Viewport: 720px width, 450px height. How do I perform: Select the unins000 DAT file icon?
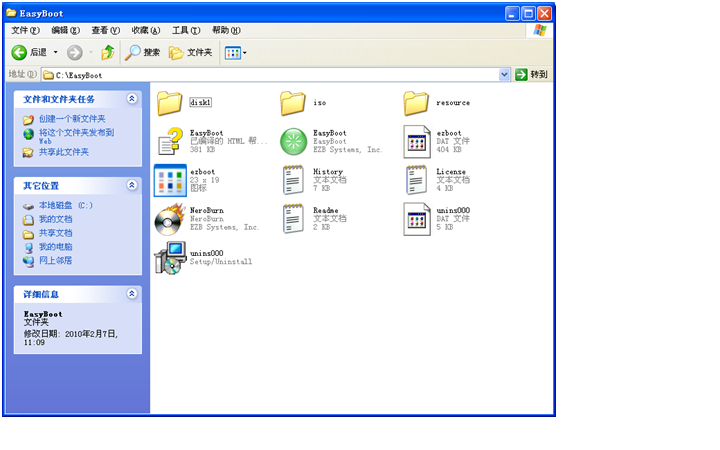tap(416, 219)
